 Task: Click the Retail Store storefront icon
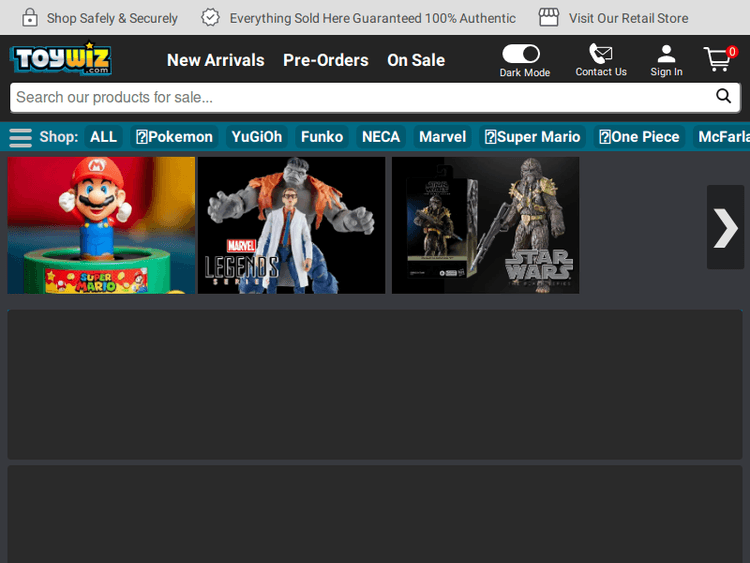[x=548, y=17]
